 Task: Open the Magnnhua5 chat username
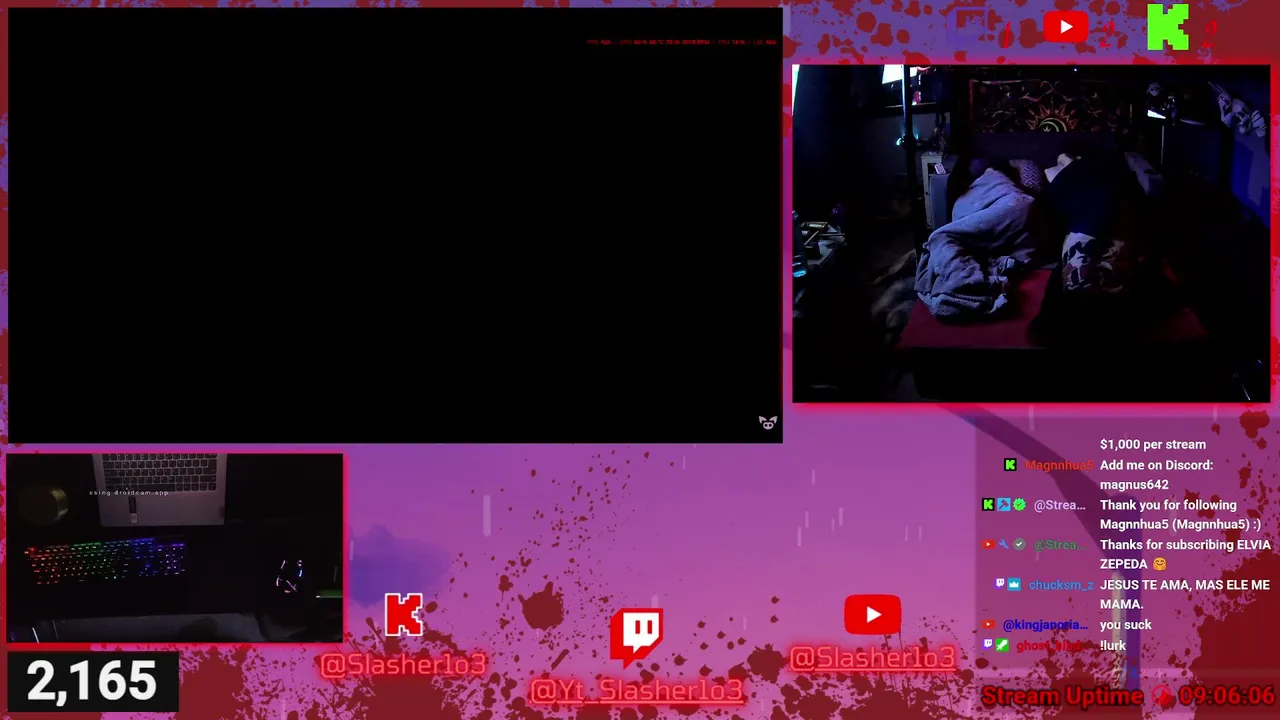point(1057,465)
